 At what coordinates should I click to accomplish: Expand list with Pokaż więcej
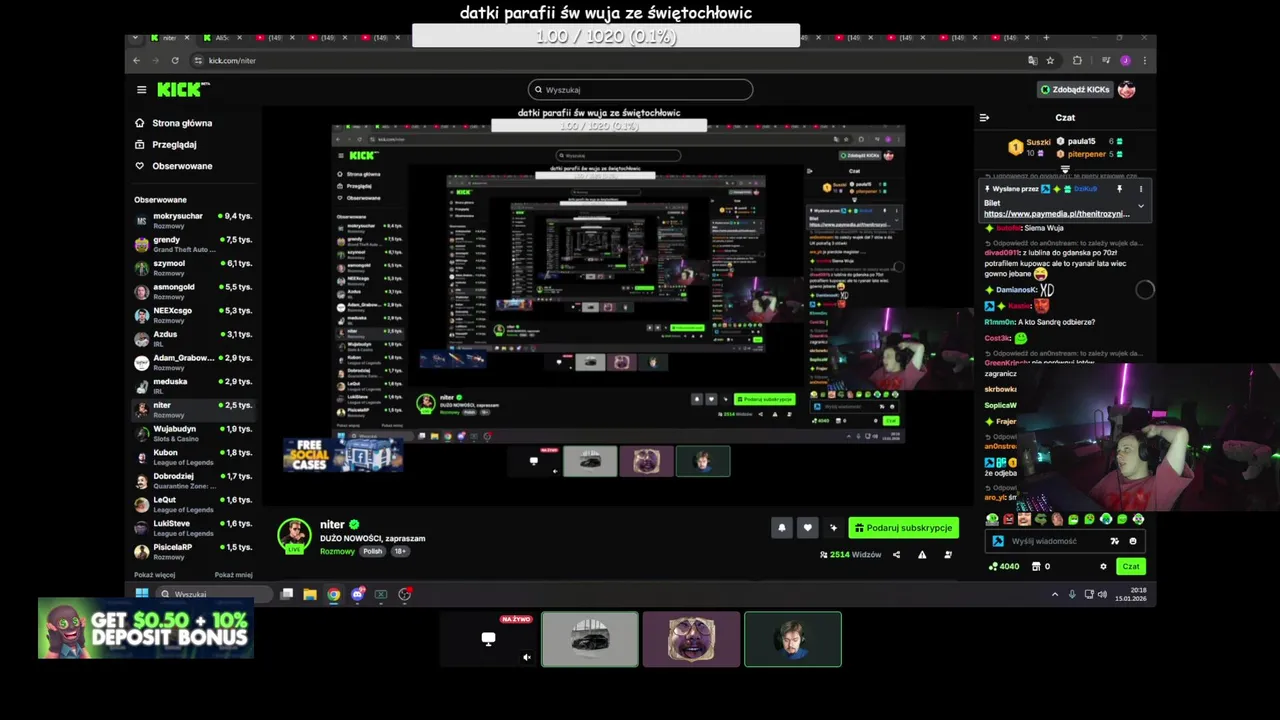point(155,575)
